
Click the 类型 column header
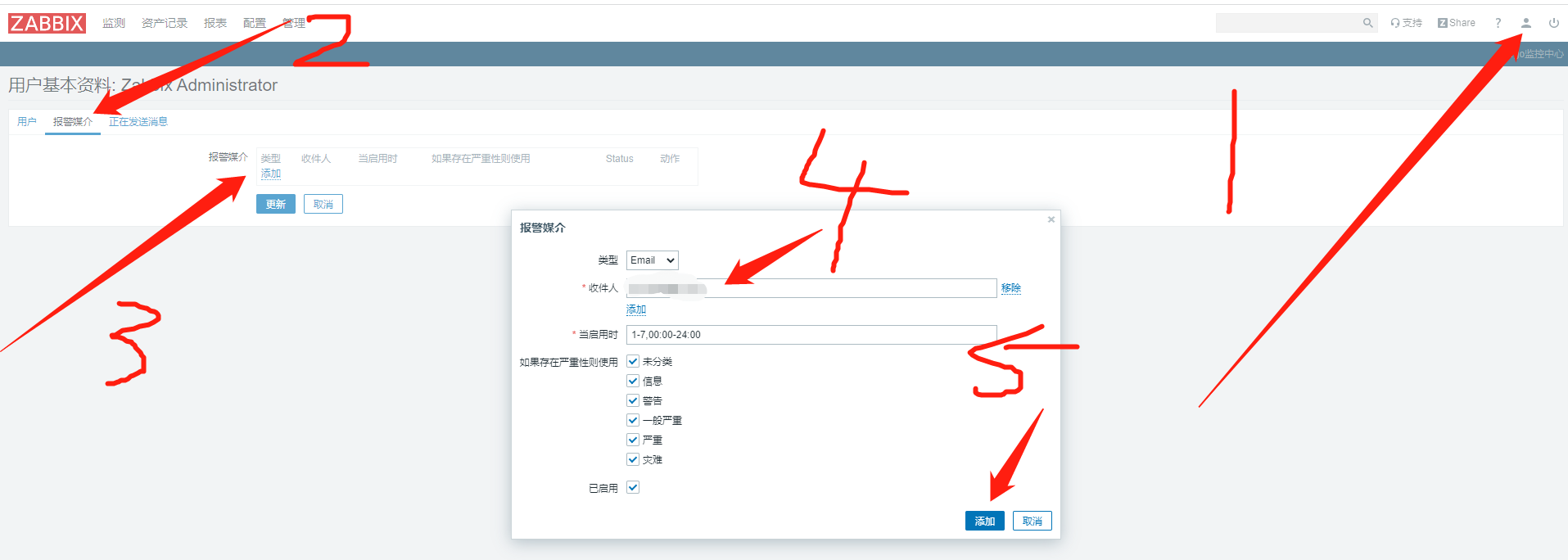coord(271,159)
